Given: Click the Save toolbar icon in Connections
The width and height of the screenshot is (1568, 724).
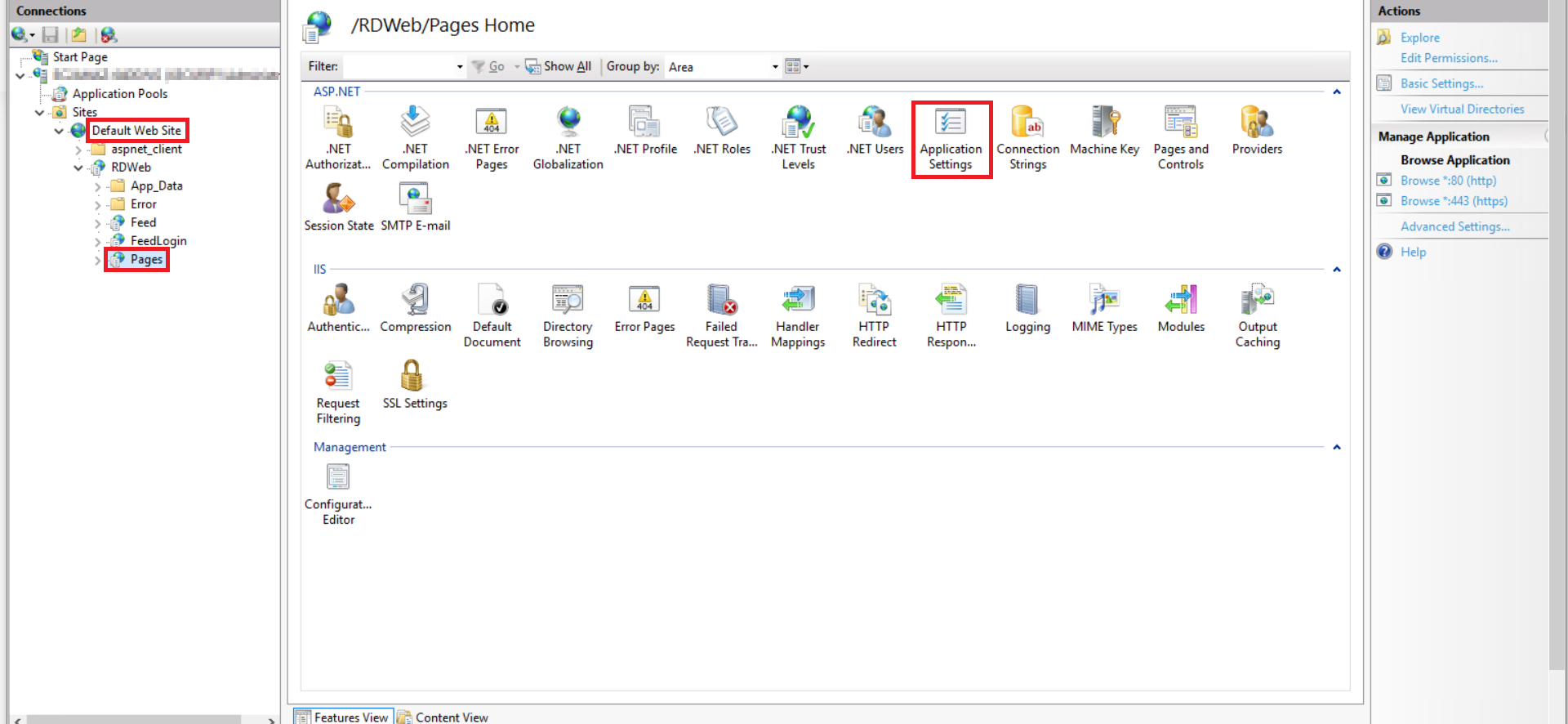Looking at the screenshot, I should tap(51, 34).
